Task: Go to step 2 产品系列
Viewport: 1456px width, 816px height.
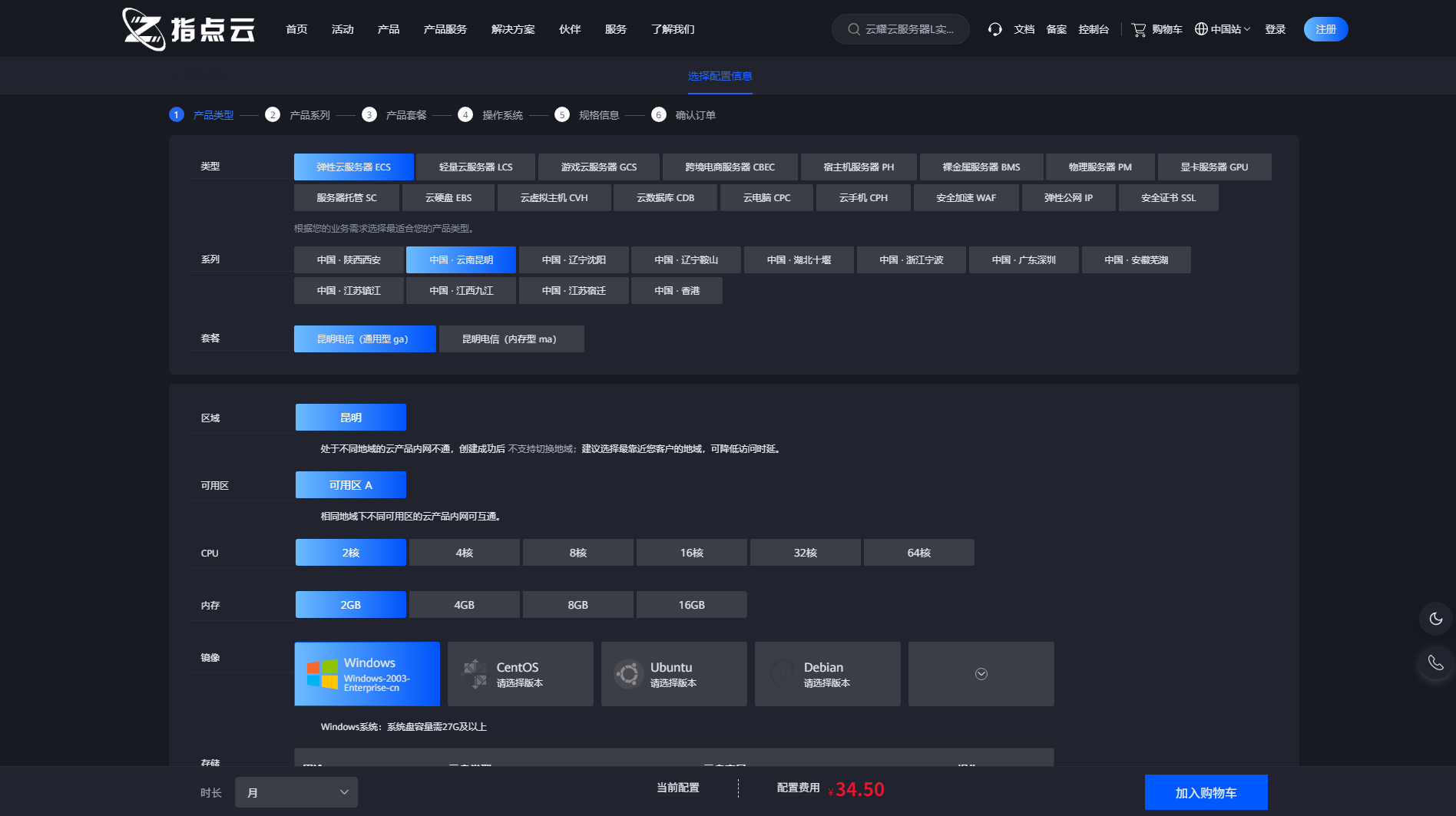Action: (x=298, y=115)
